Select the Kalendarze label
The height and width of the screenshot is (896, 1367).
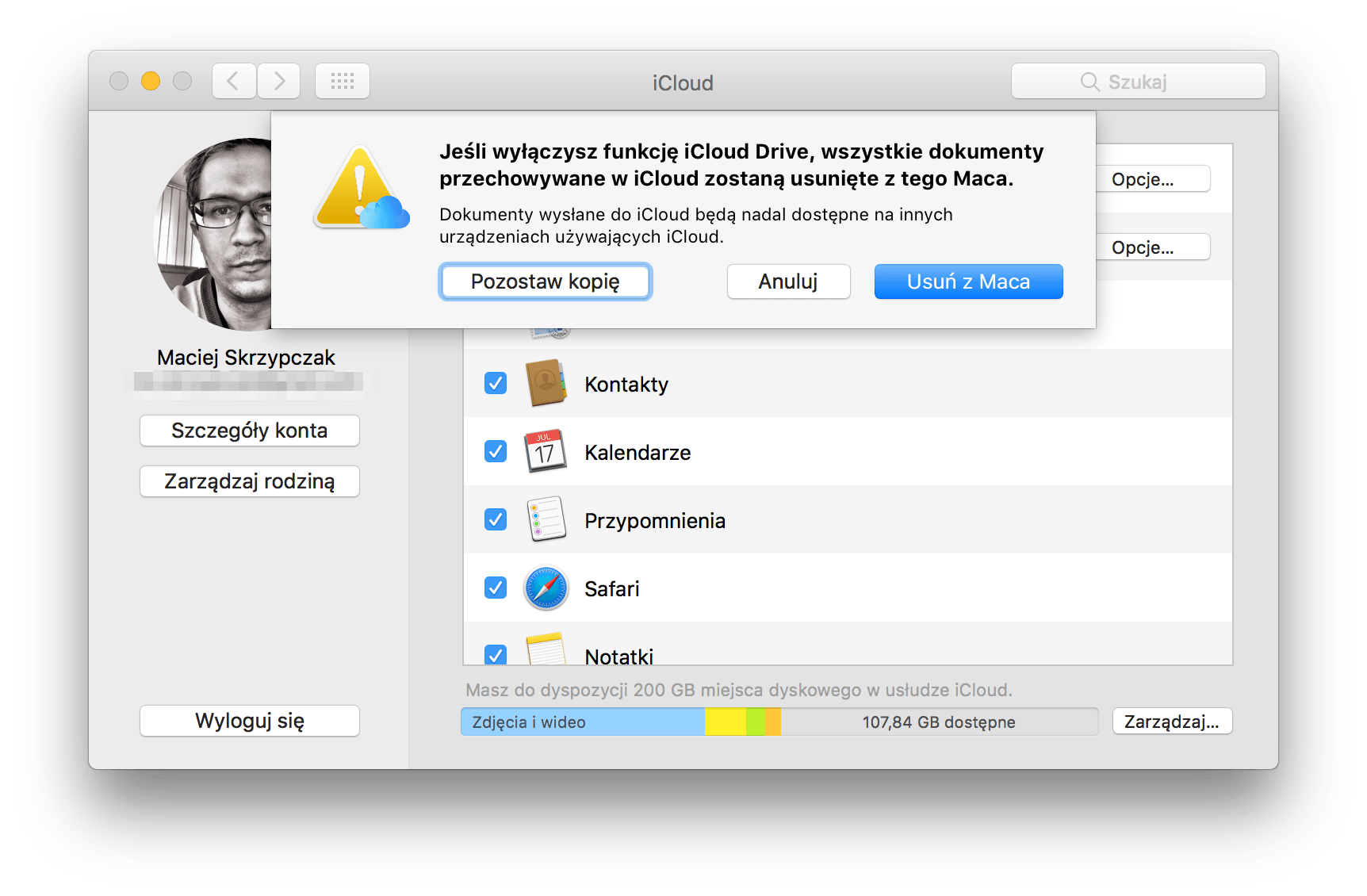[x=638, y=453]
